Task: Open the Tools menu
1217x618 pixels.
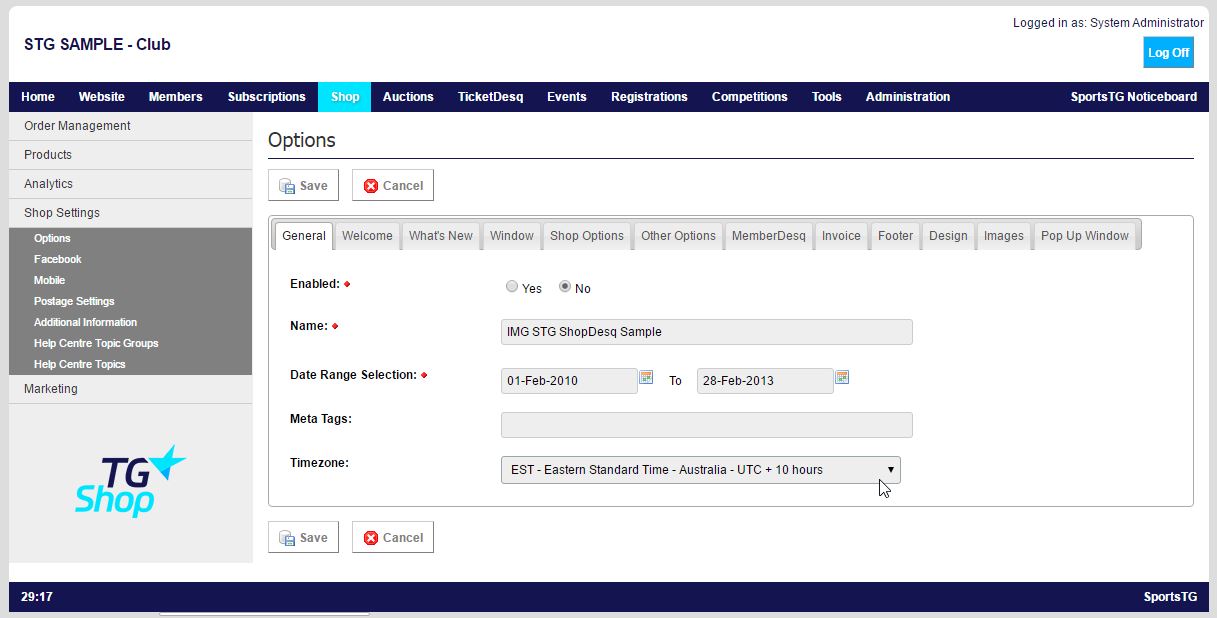Action: coord(827,97)
